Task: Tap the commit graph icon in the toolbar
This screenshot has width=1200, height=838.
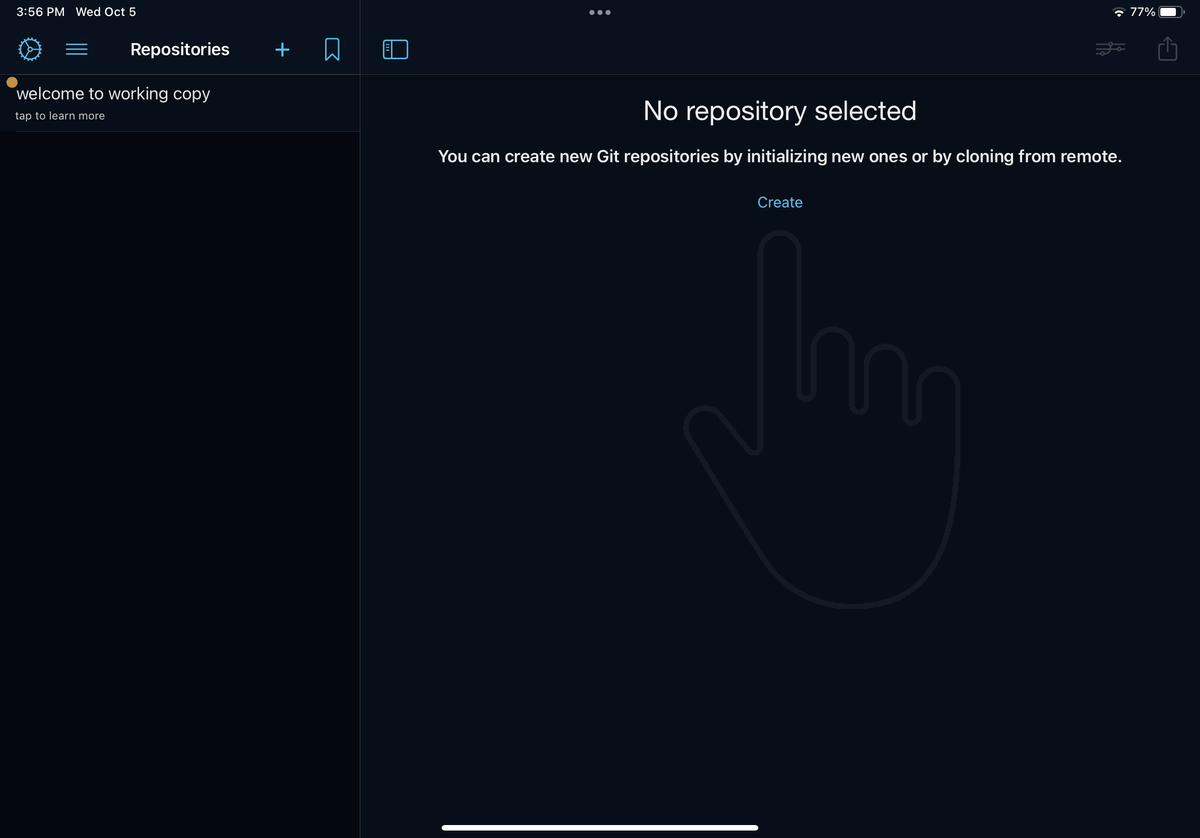Action: tap(1110, 48)
